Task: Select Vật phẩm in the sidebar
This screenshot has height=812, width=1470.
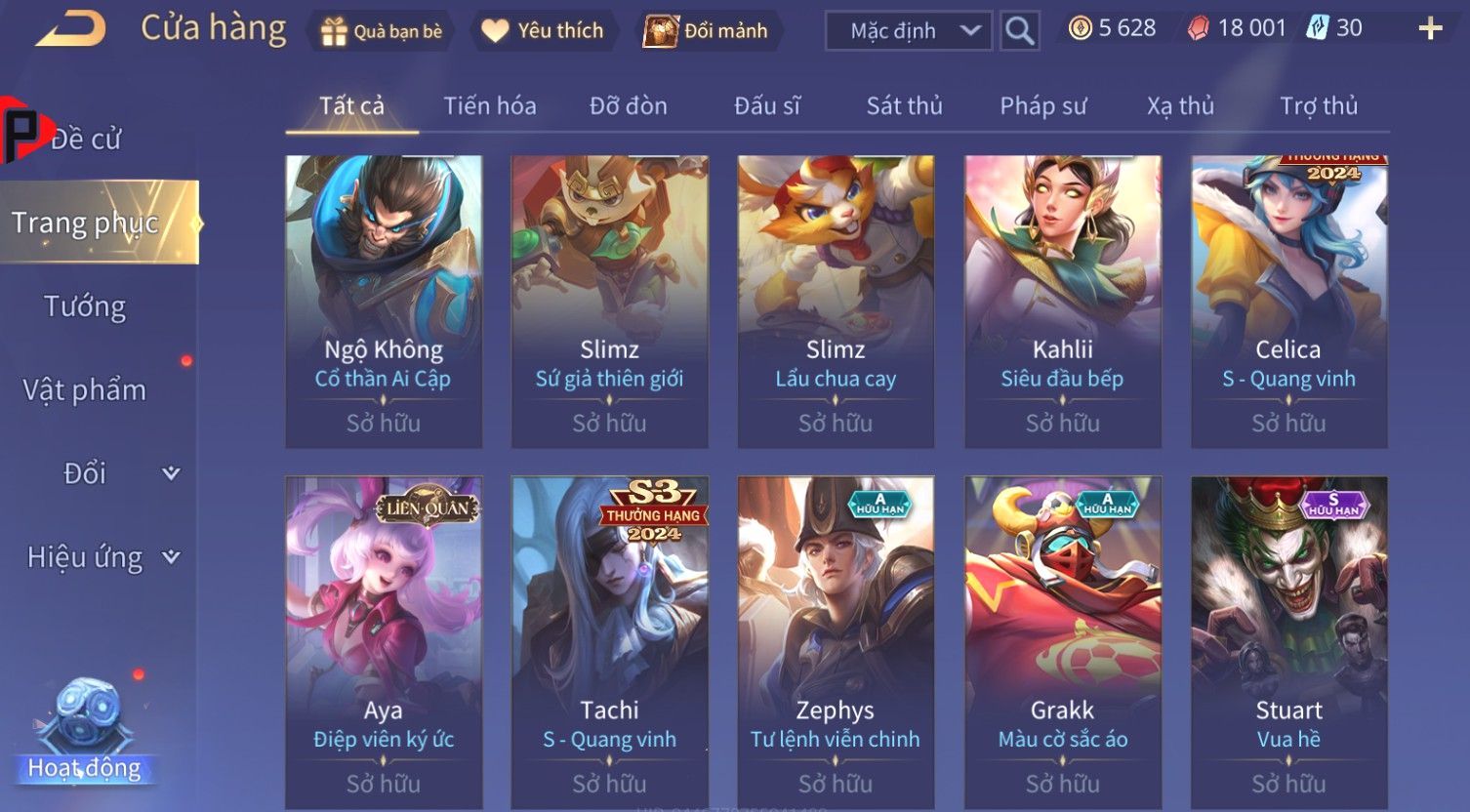Action: pyautogui.click(x=85, y=389)
